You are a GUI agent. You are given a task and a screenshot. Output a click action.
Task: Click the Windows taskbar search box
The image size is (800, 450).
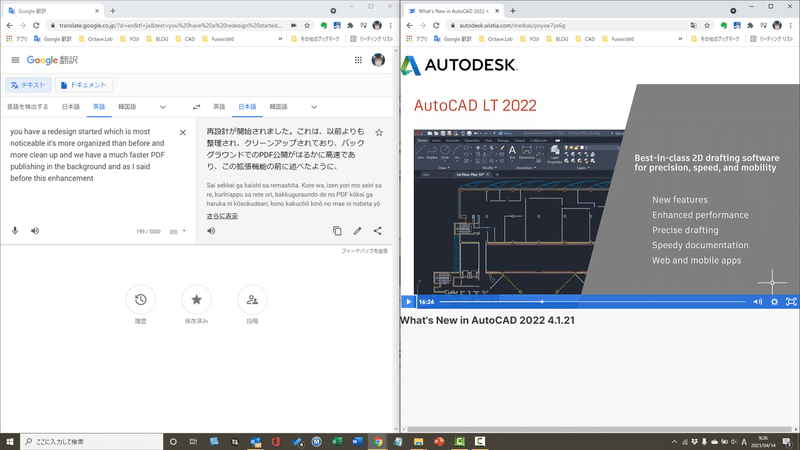tap(92, 441)
